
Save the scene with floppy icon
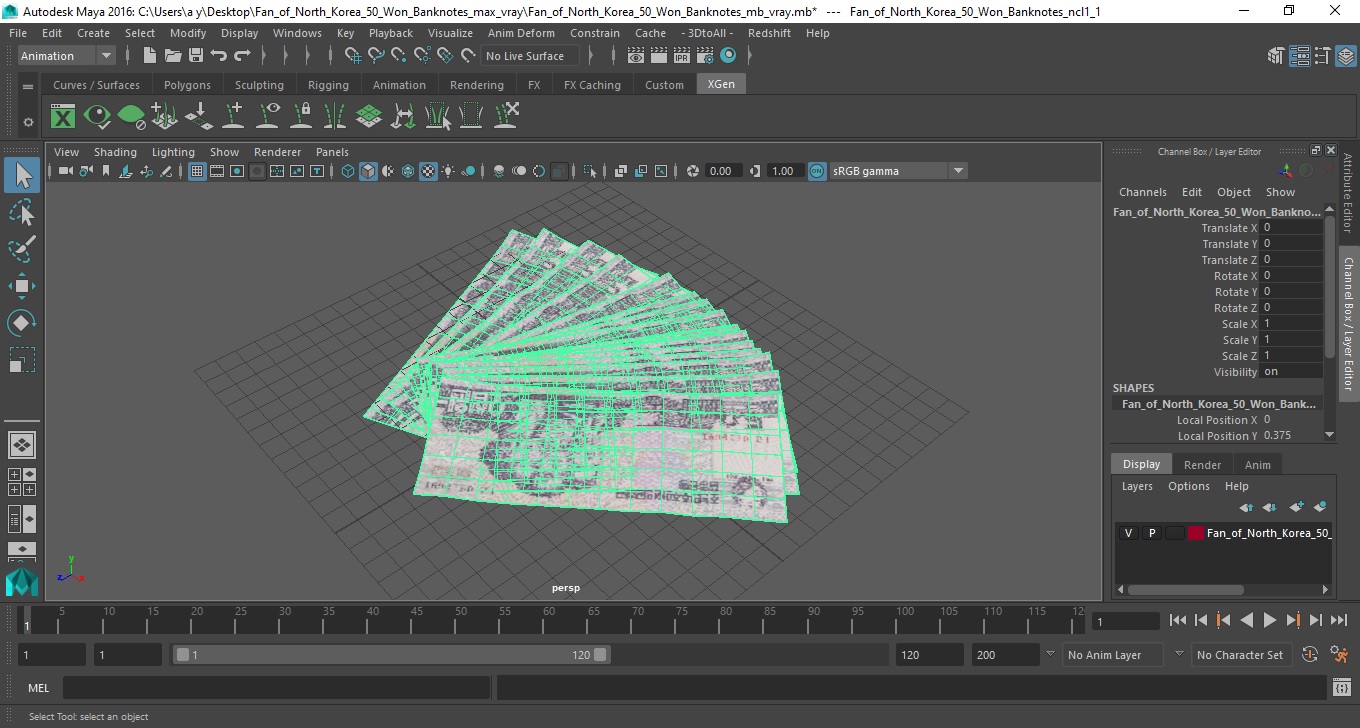195,56
